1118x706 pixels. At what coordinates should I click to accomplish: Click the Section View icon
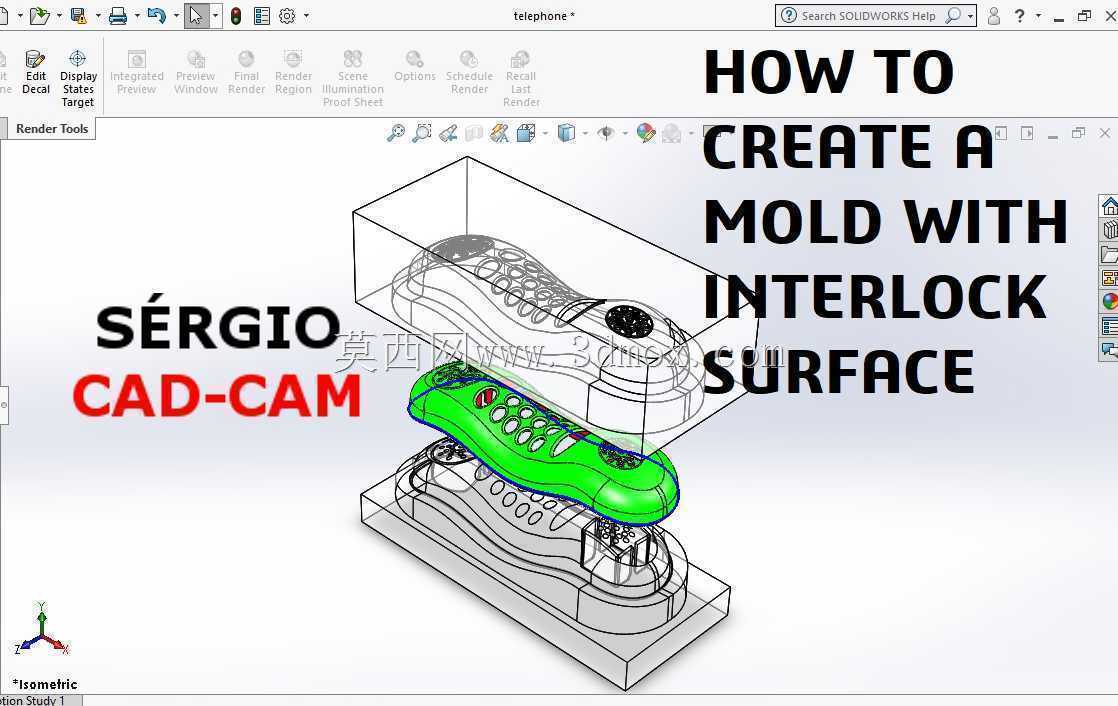point(474,133)
